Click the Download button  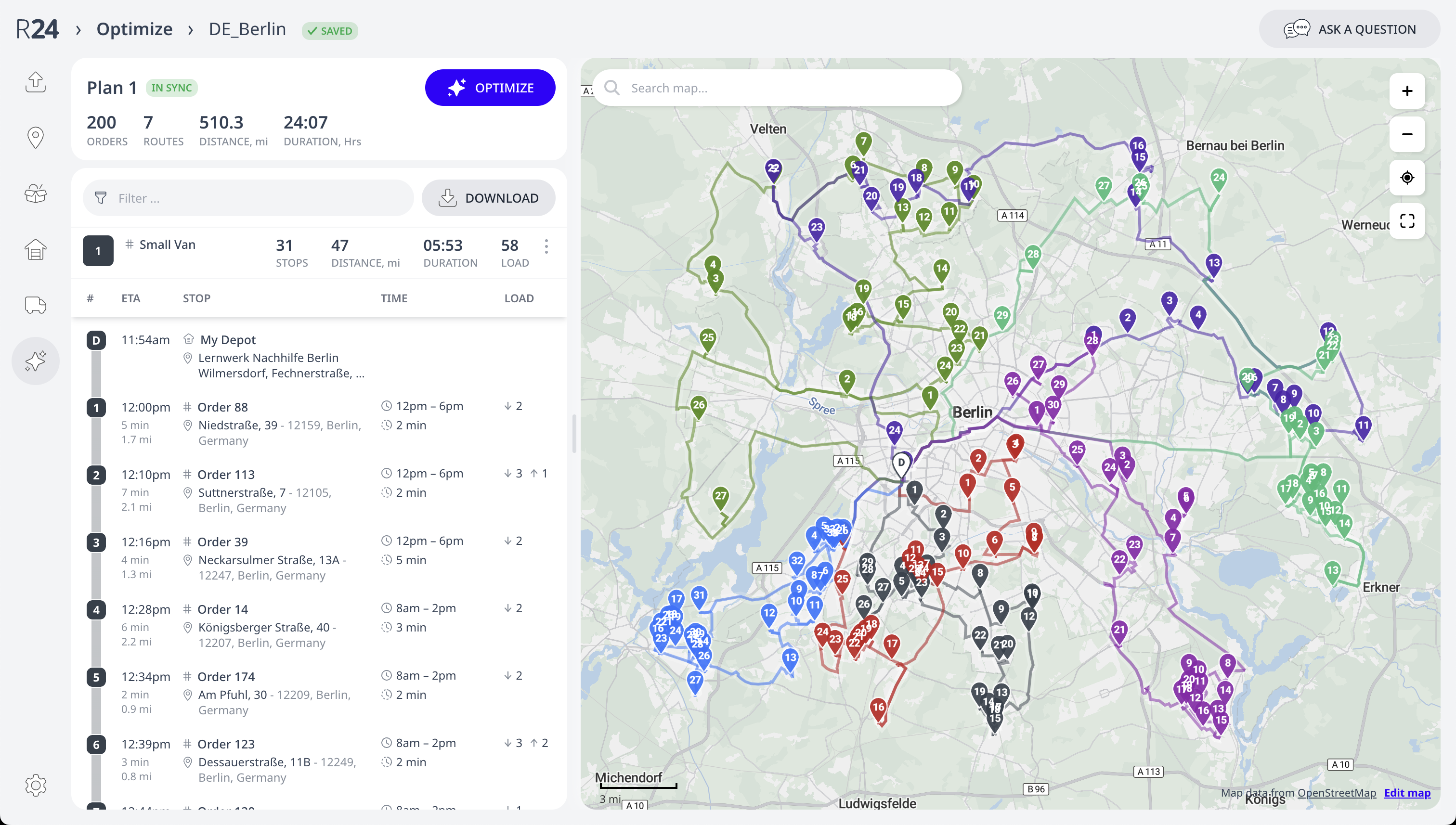pos(488,198)
